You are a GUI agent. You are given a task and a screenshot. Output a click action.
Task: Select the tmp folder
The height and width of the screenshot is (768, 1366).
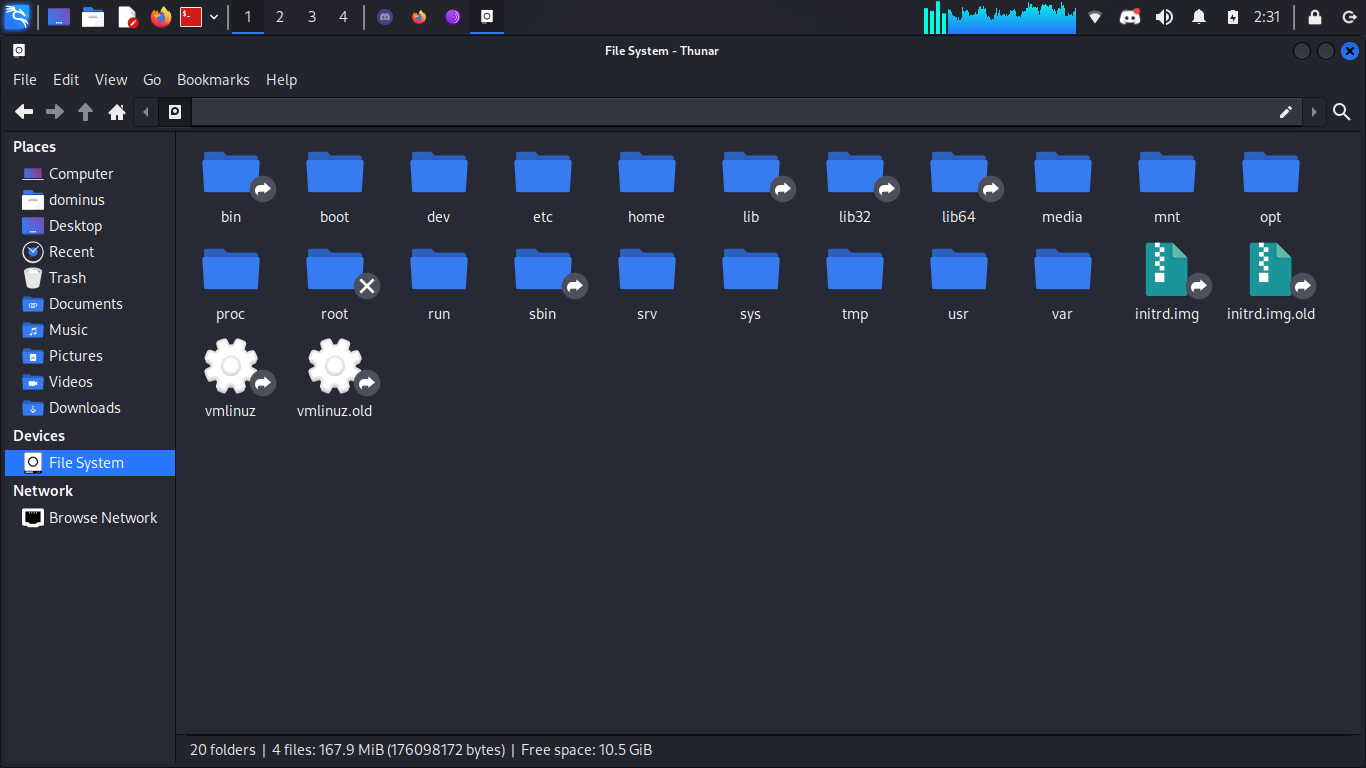click(x=855, y=270)
